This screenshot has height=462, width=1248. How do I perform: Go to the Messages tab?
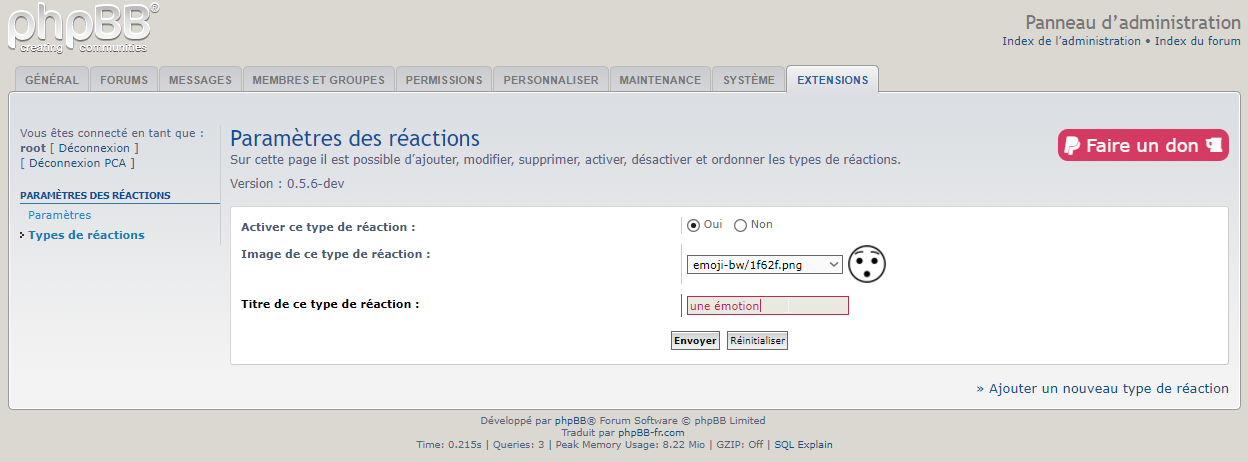[x=200, y=80]
